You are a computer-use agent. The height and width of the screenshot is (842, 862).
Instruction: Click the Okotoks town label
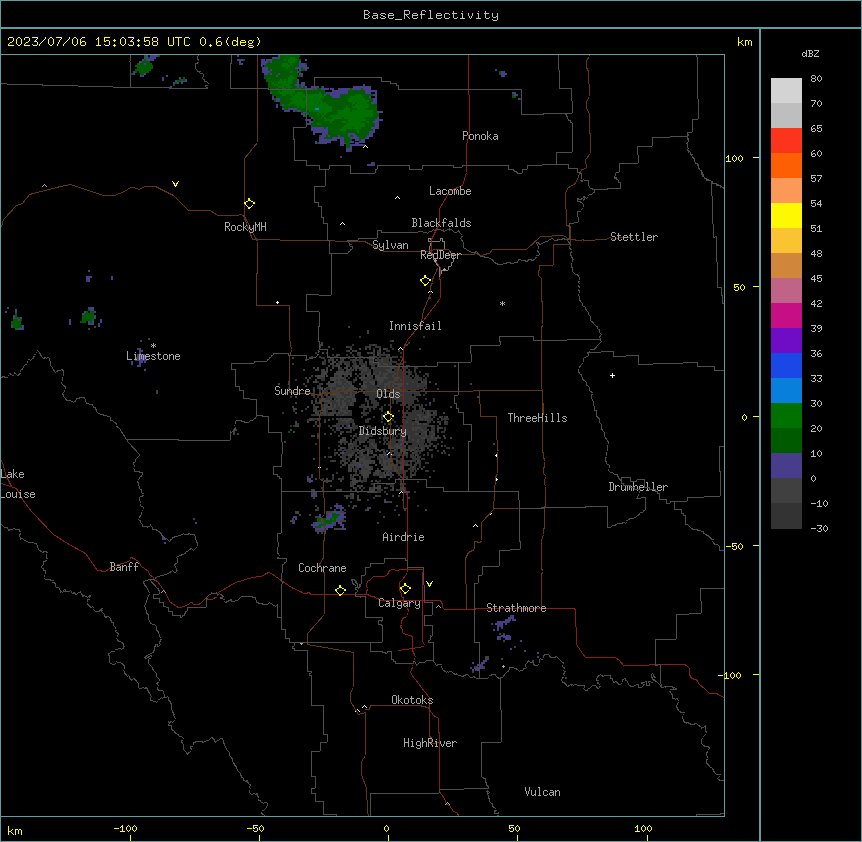pos(412,700)
